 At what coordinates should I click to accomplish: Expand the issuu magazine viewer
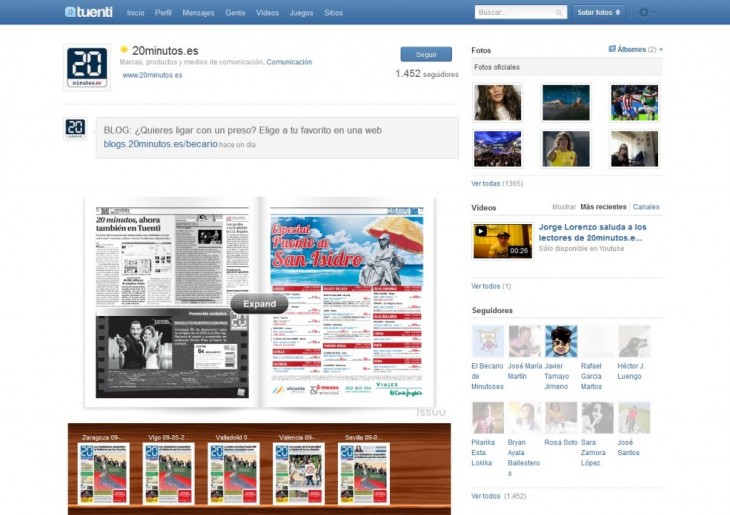coord(259,303)
